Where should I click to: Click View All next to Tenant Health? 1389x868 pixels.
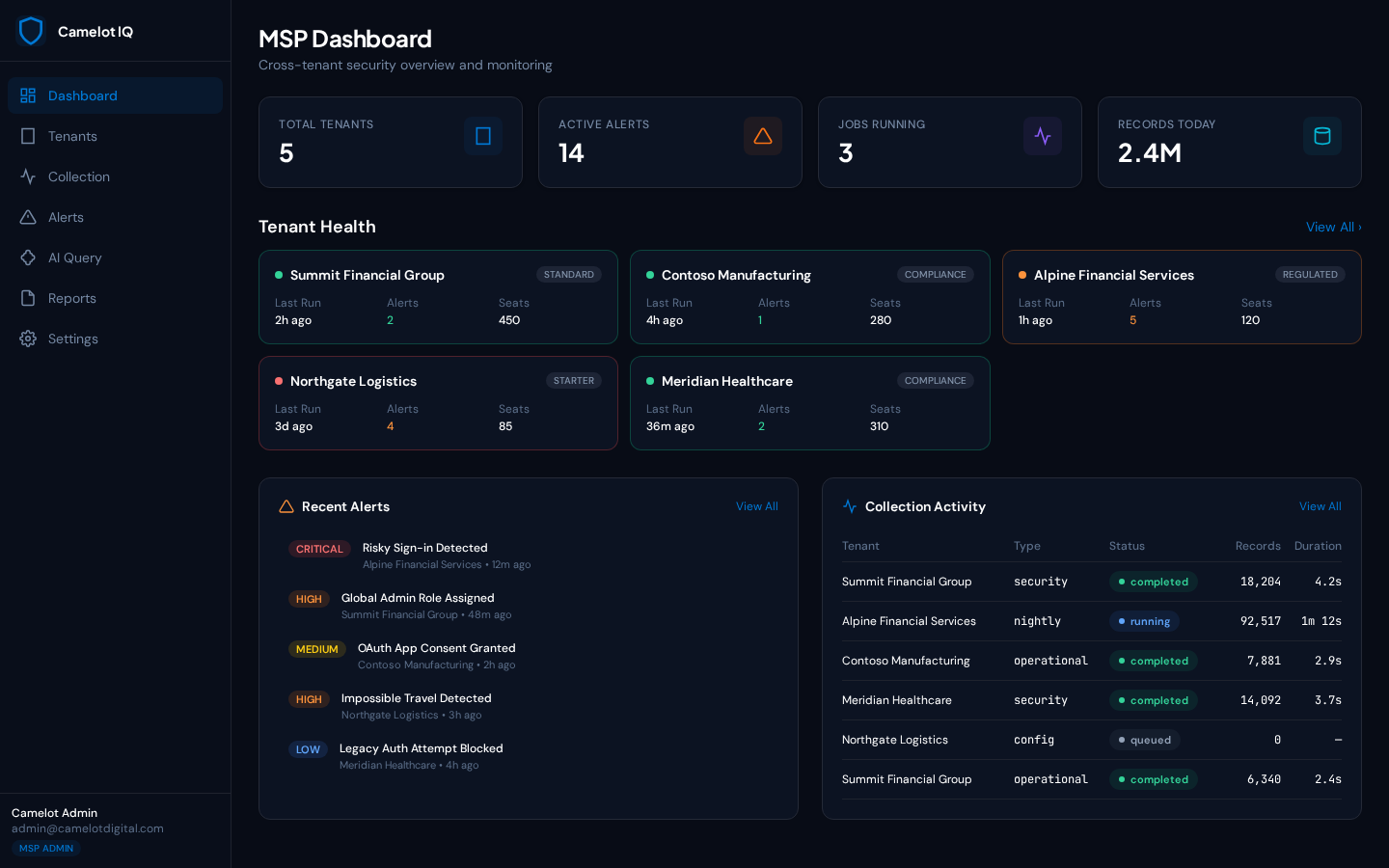point(1333,227)
